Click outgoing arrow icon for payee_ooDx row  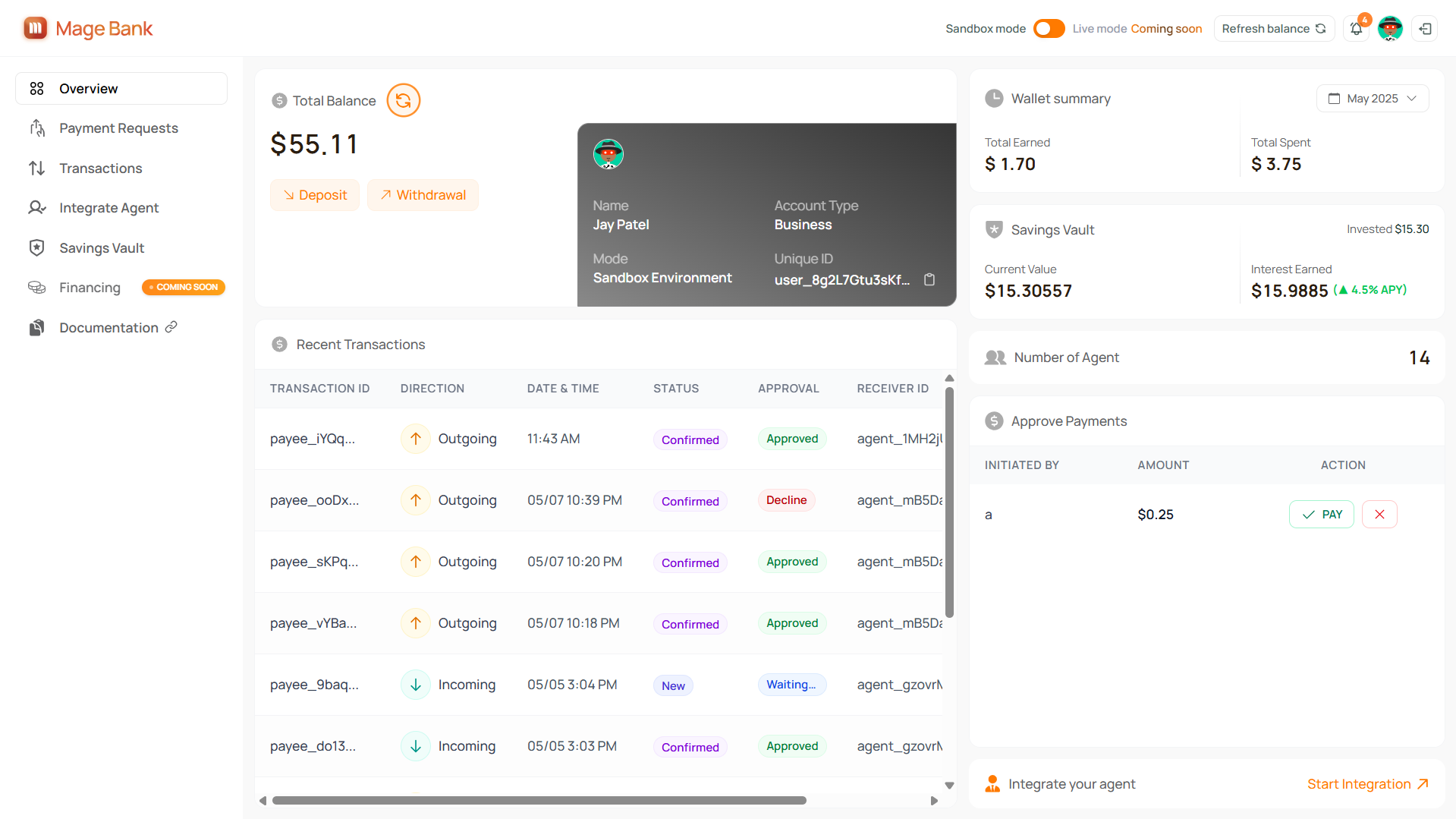pyautogui.click(x=416, y=500)
